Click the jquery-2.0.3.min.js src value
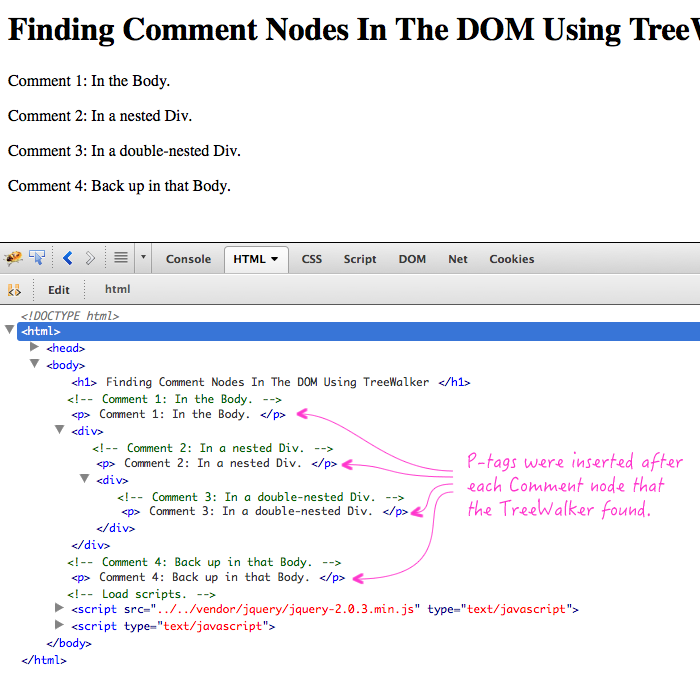This screenshot has width=700, height=688. point(285,609)
